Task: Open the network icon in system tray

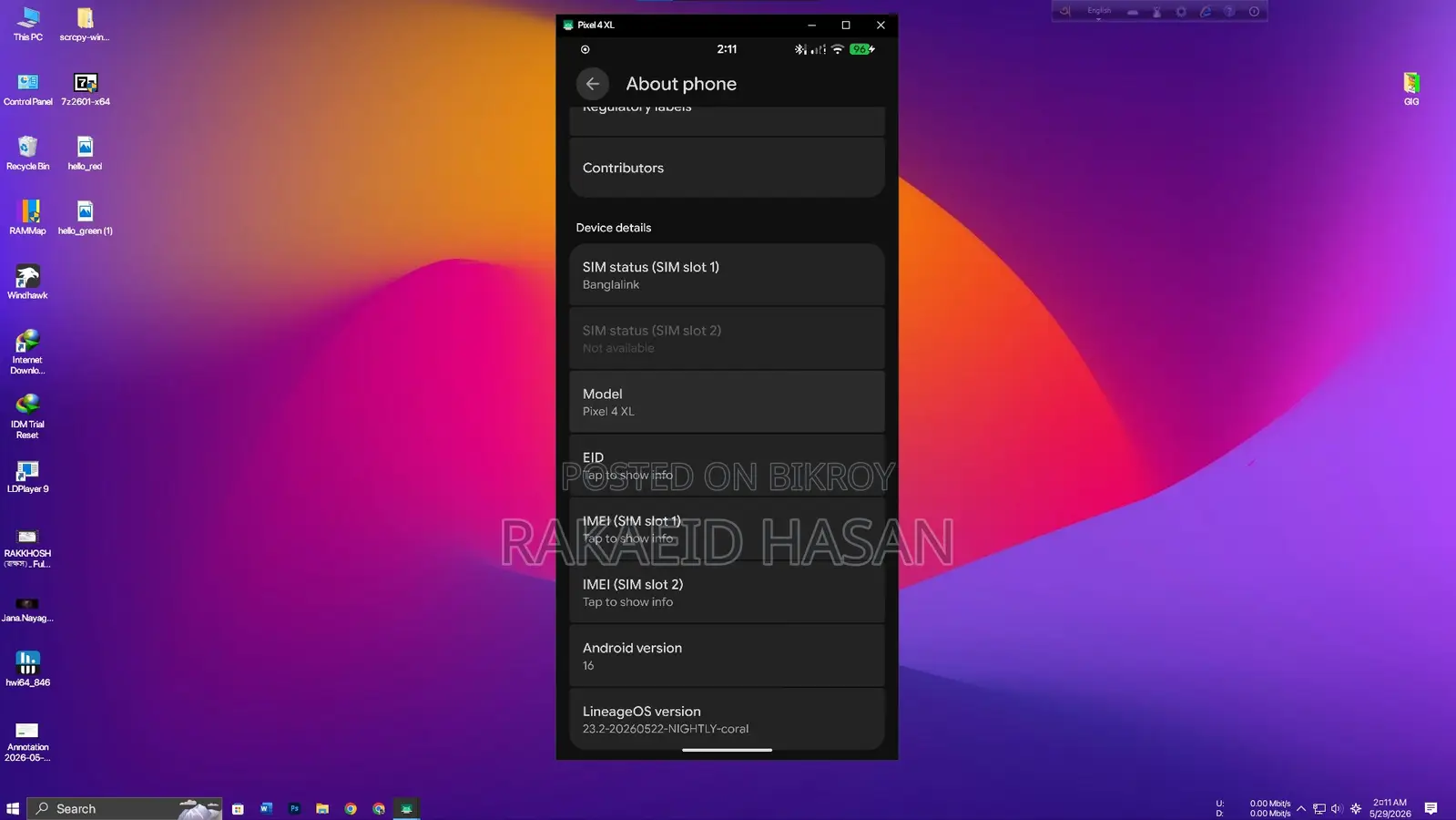Action: [1319, 808]
